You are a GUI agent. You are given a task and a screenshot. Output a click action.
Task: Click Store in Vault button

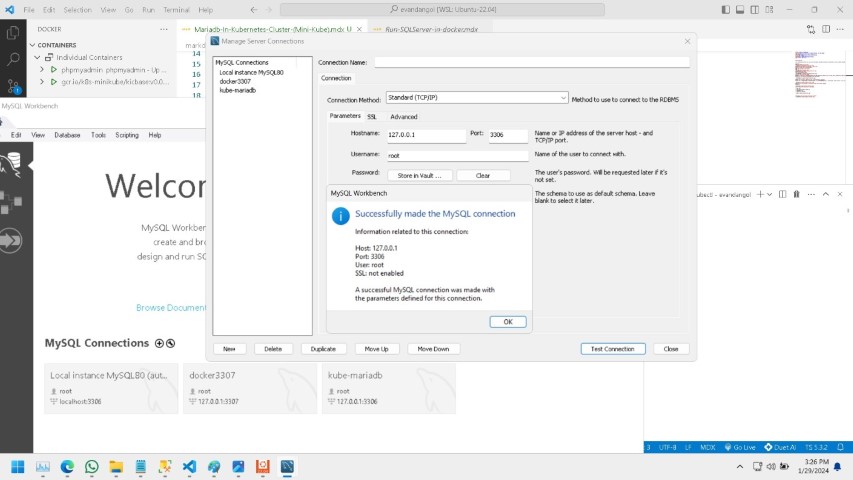pos(419,176)
